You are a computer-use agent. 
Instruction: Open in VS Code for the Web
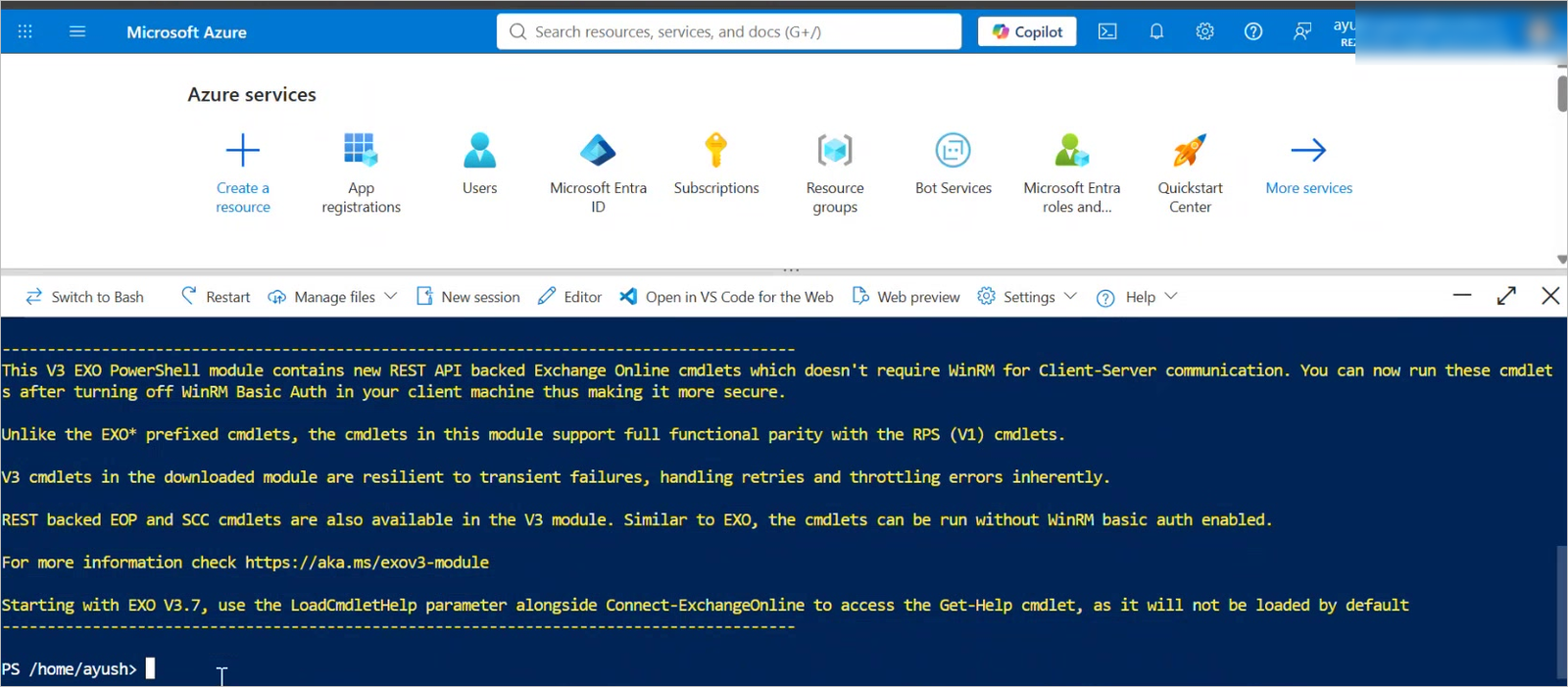pos(726,296)
